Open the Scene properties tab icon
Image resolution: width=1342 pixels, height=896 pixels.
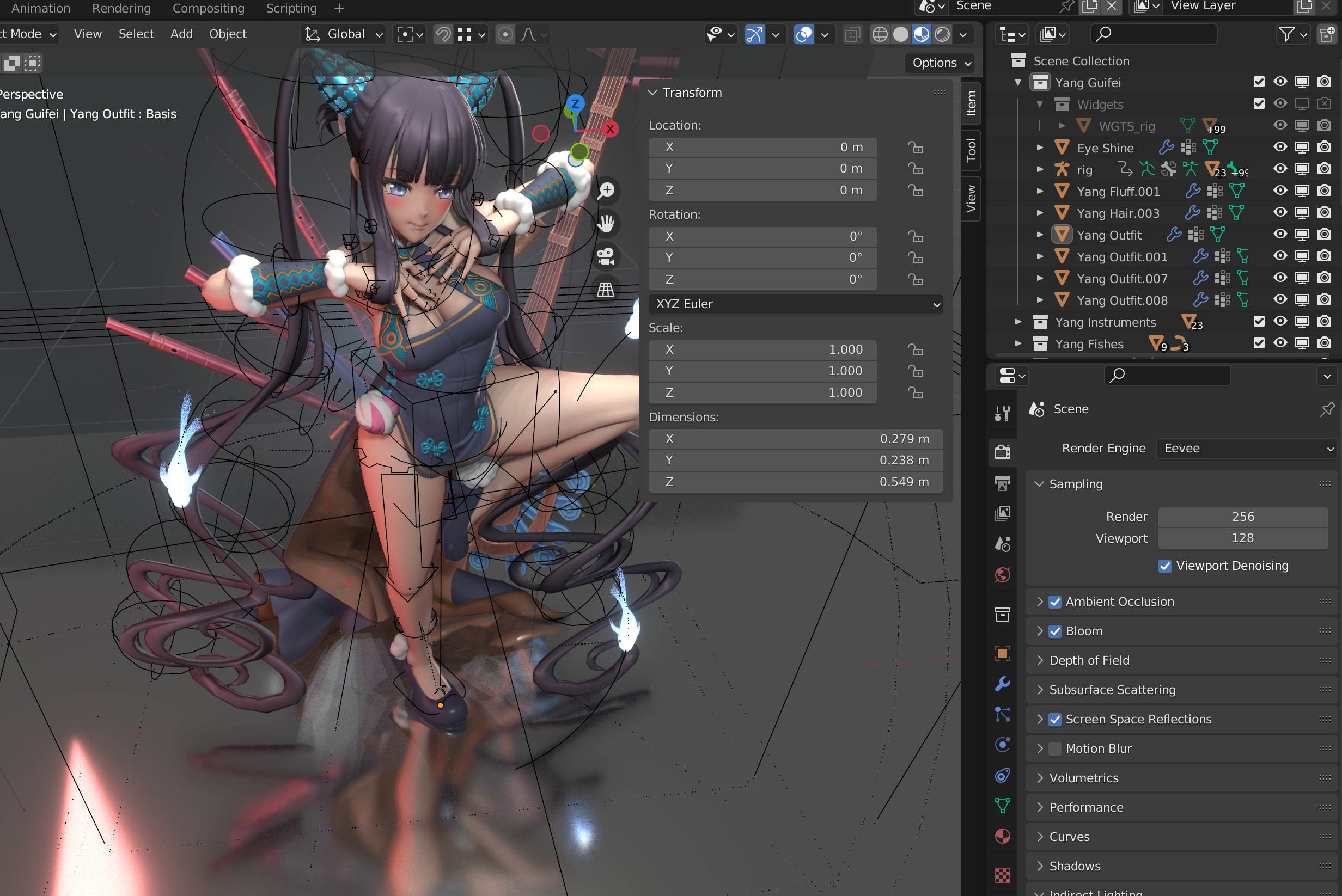[1002, 544]
